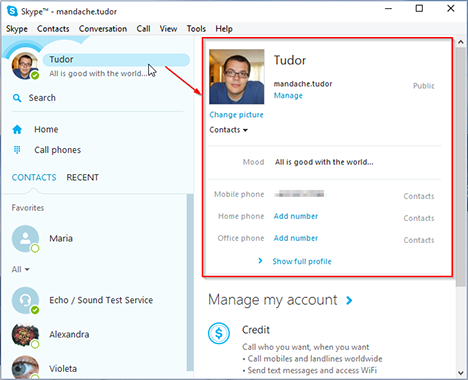Click the Manage my account heading

pyautogui.click(x=273, y=300)
